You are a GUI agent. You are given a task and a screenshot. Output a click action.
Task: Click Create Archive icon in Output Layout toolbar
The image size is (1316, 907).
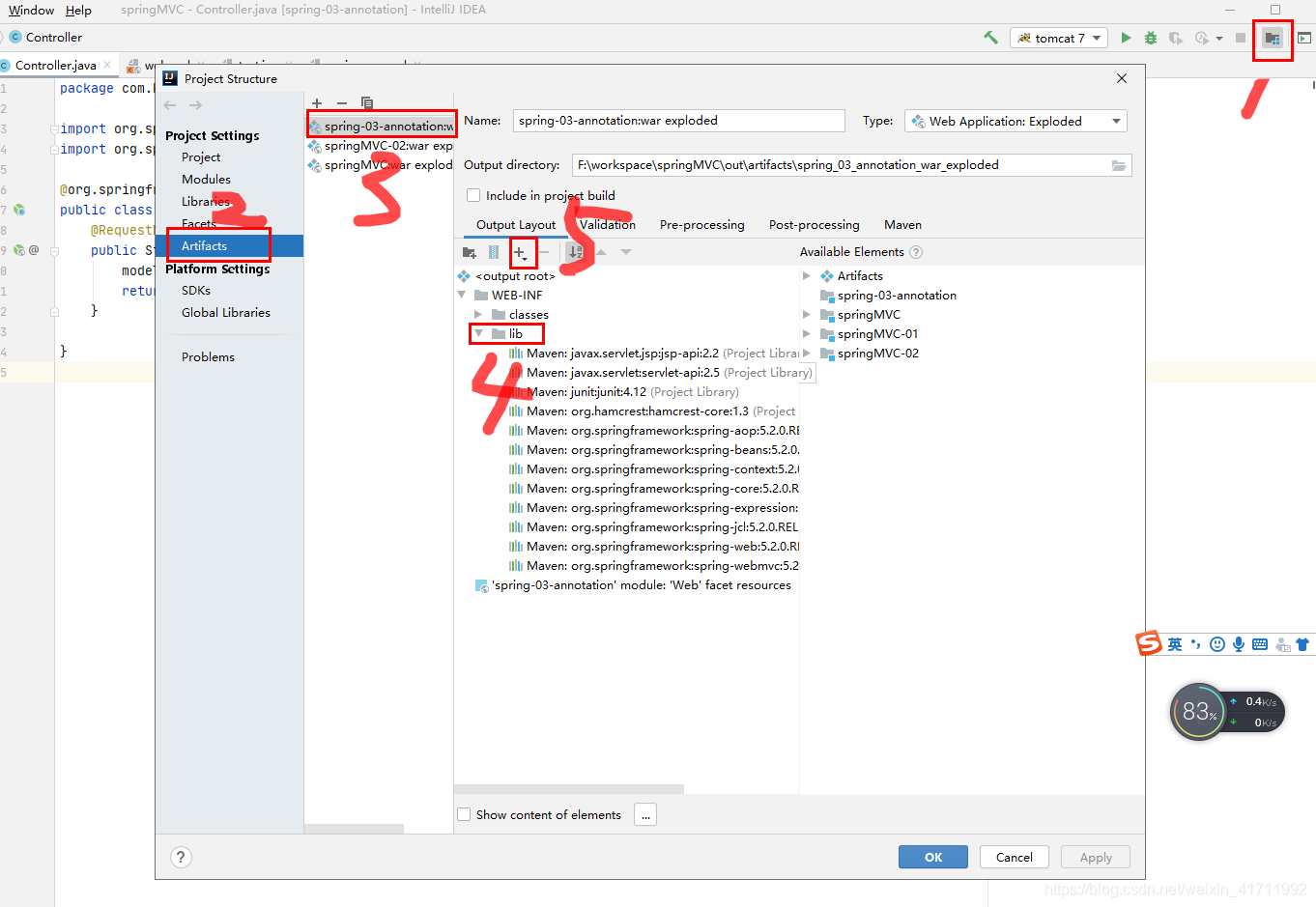[x=494, y=252]
